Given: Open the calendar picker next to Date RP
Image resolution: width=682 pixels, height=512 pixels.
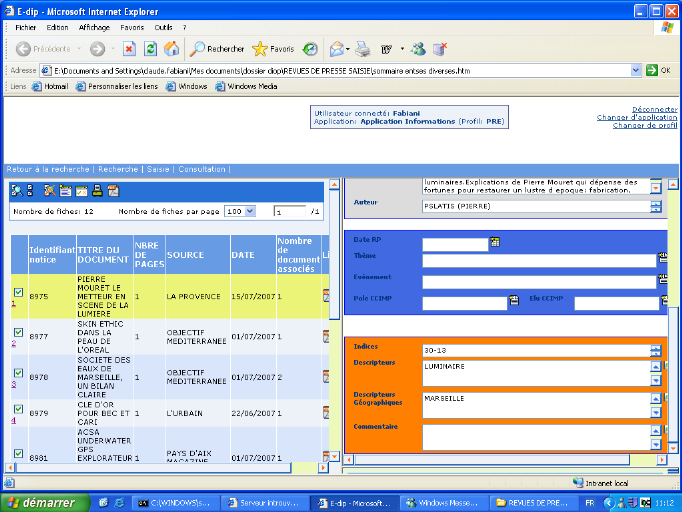Looking at the screenshot, I should (494, 242).
